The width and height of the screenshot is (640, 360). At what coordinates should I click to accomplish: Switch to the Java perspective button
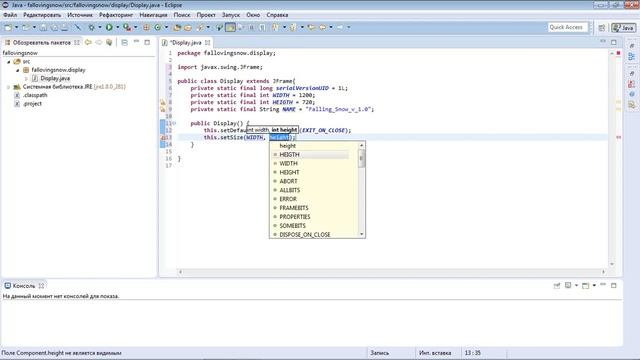pos(624,27)
